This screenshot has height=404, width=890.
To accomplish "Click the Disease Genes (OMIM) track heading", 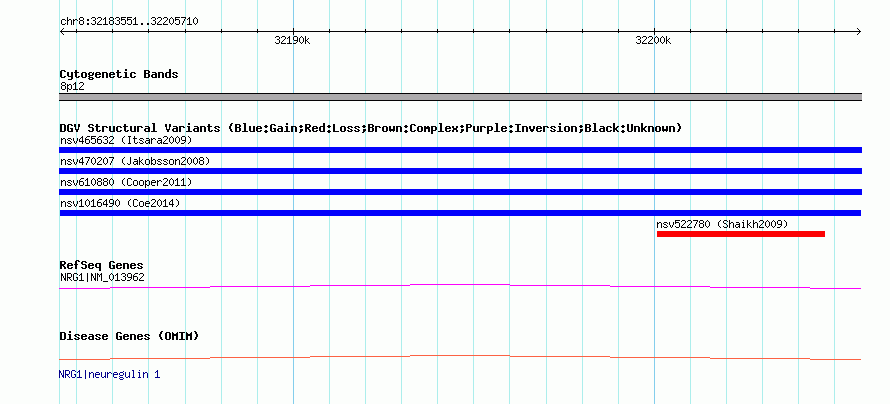I will tap(129, 336).
